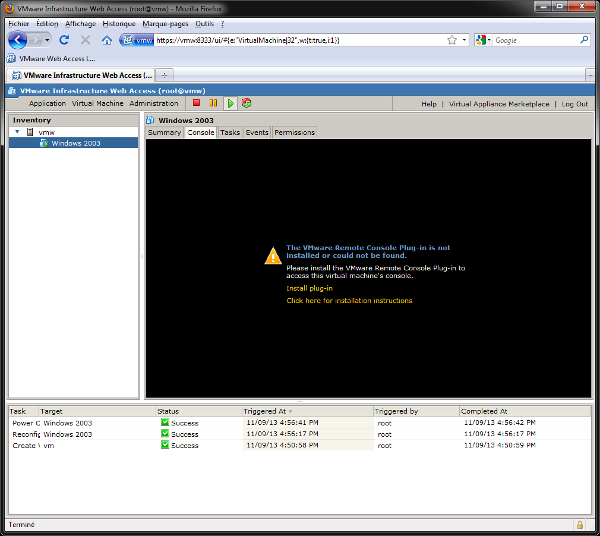Open the Help link
Viewport: 600px width, 536px height.
(x=429, y=104)
